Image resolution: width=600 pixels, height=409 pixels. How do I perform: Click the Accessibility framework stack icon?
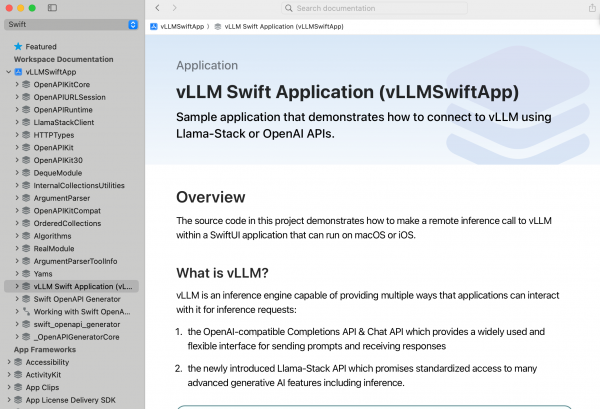click(x=18, y=363)
